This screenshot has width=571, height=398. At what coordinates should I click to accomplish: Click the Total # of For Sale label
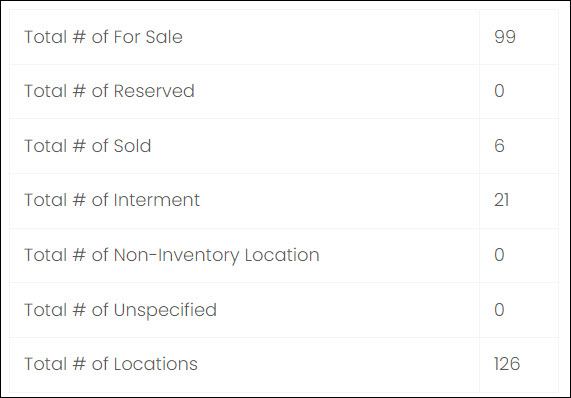tap(103, 37)
